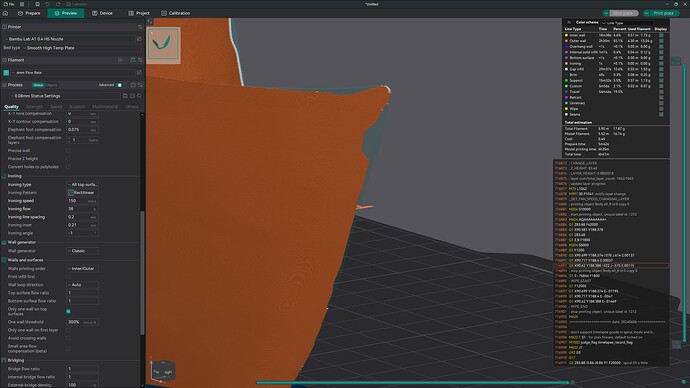
Task: Toggle the Advanced settings switch
Action: pos(119,85)
